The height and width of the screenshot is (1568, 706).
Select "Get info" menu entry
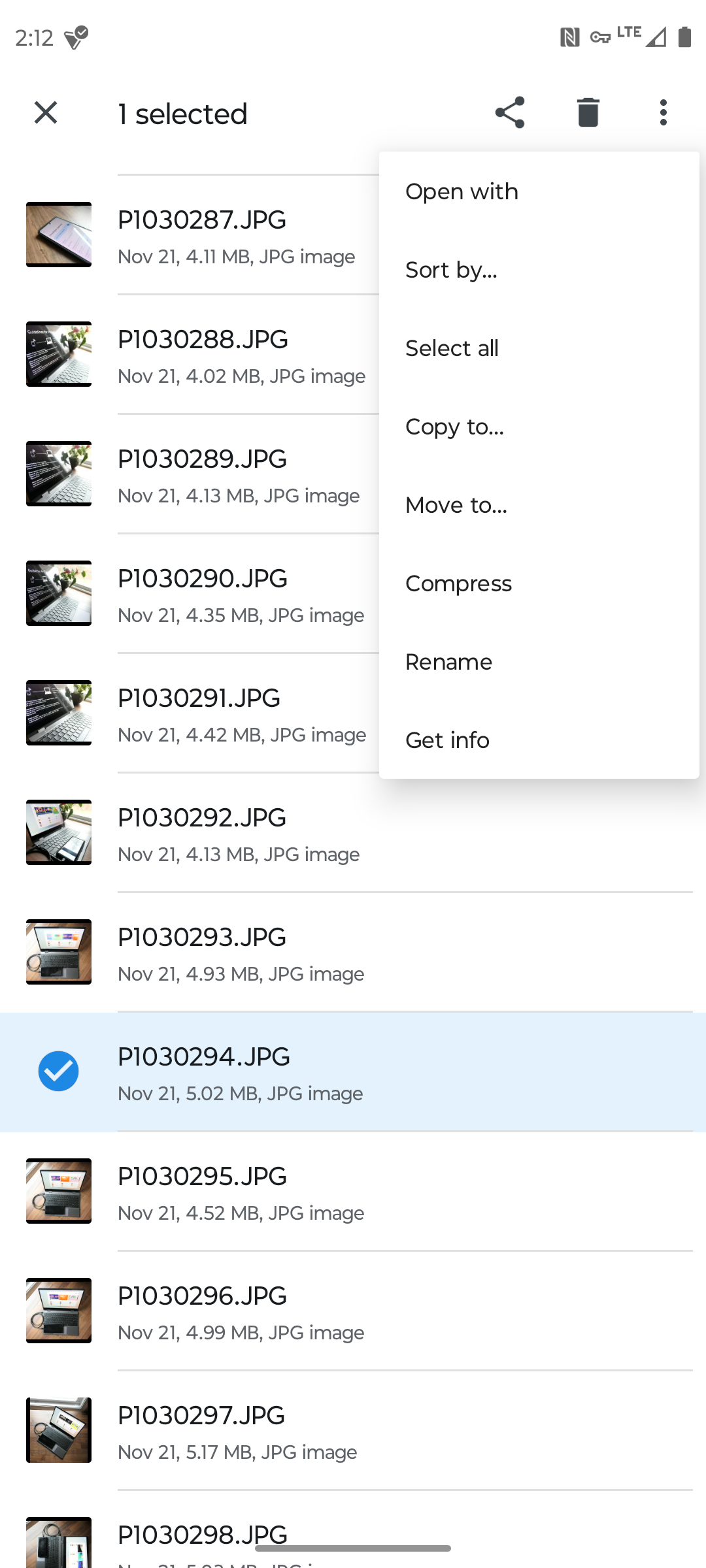tap(447, 740)
